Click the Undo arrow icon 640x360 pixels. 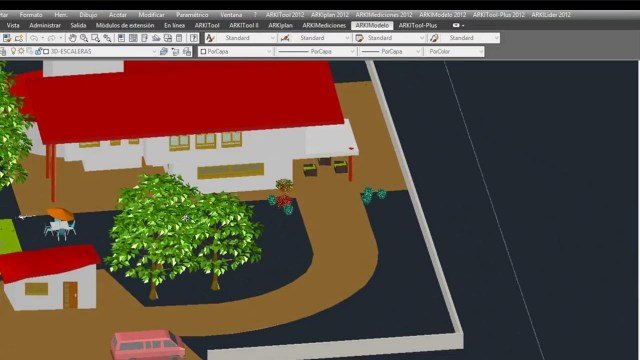point(34,38)
